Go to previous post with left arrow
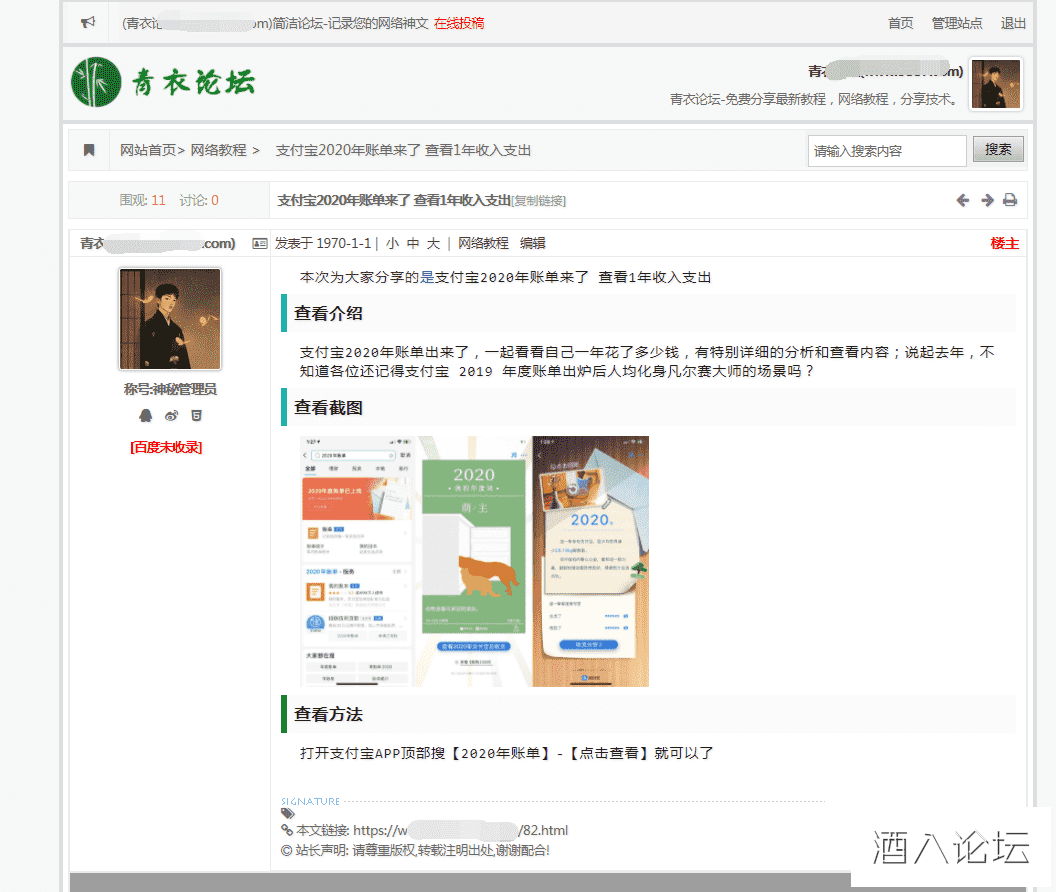The width and height of the screenshot is (1056, 892). click(962, 200)
